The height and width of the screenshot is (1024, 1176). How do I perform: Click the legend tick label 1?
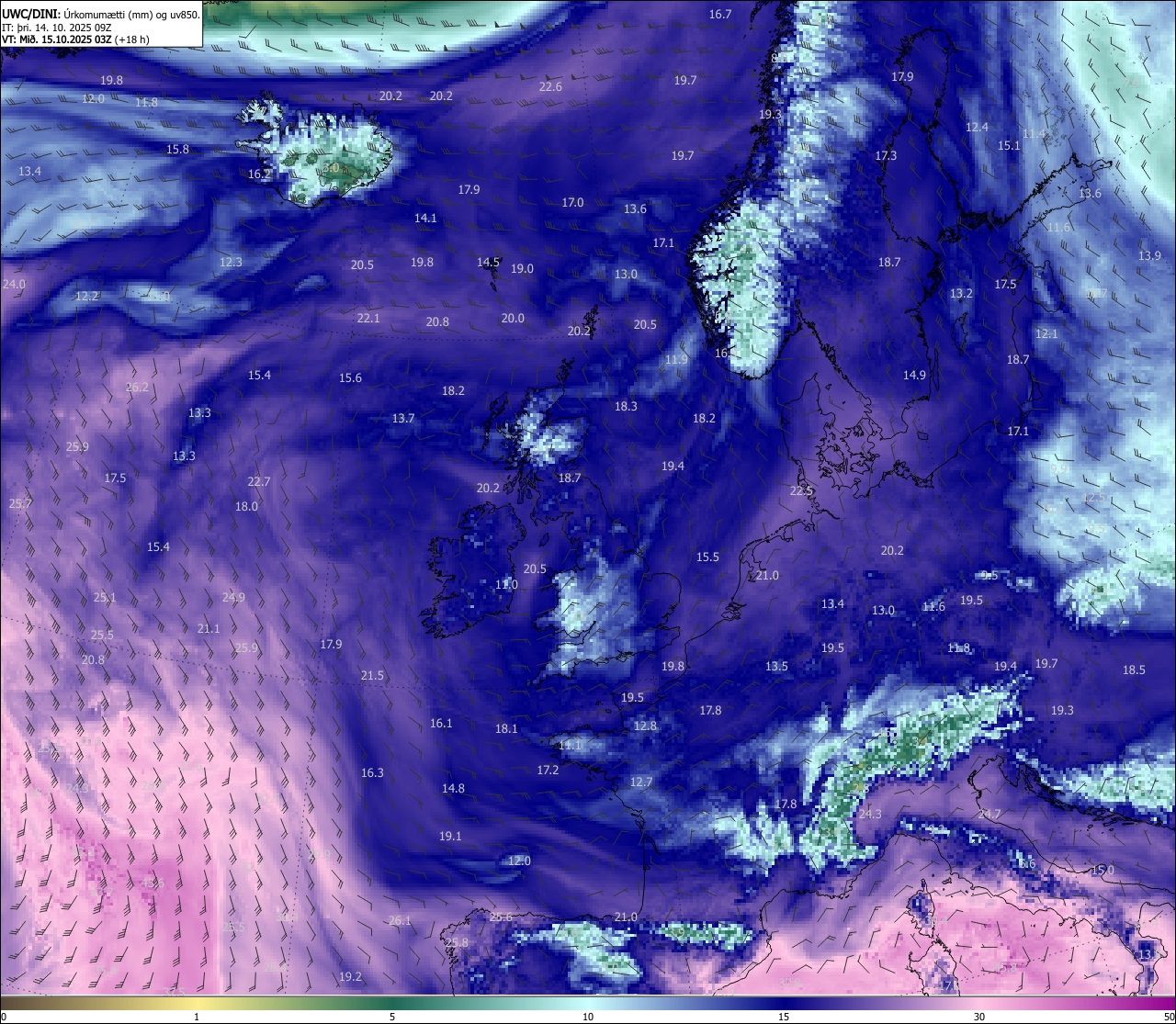197,1017
